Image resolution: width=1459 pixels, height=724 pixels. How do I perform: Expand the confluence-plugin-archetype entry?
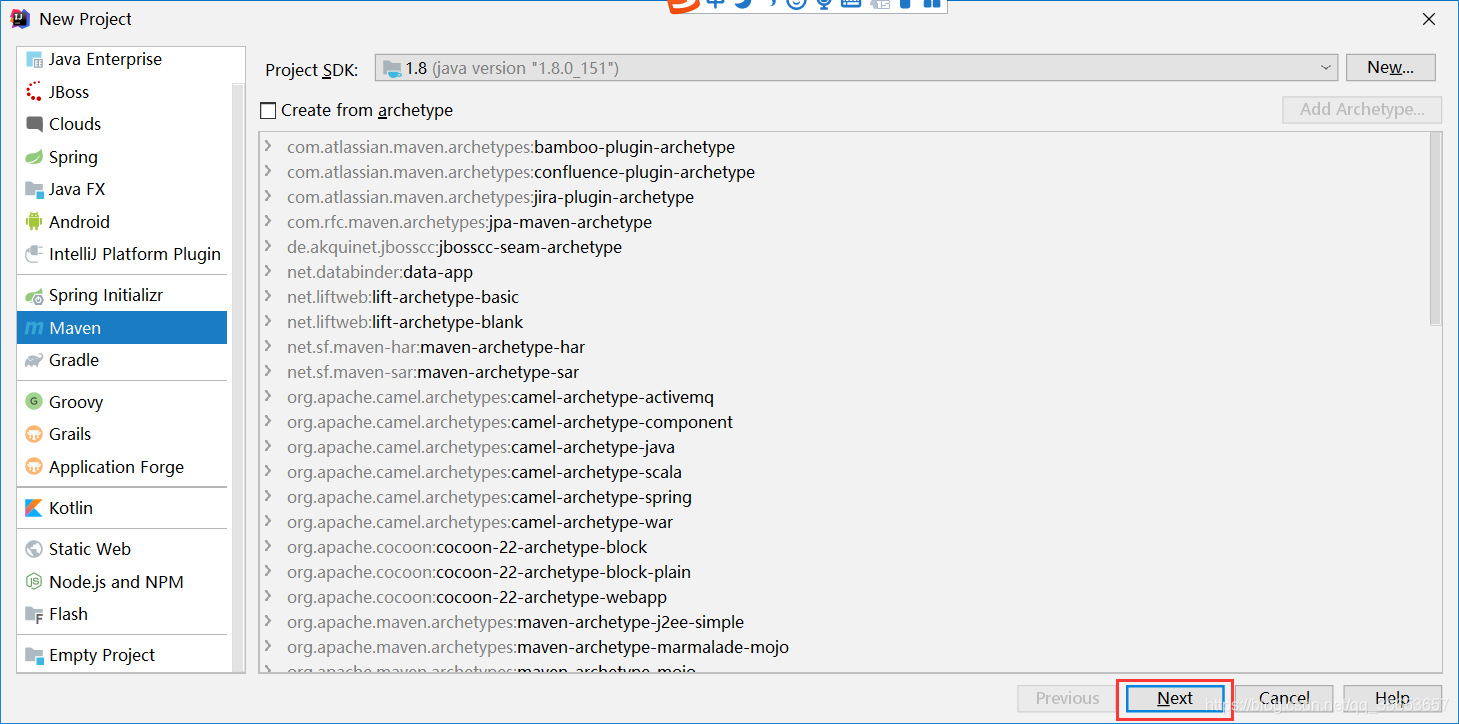[x=268, y=172]
